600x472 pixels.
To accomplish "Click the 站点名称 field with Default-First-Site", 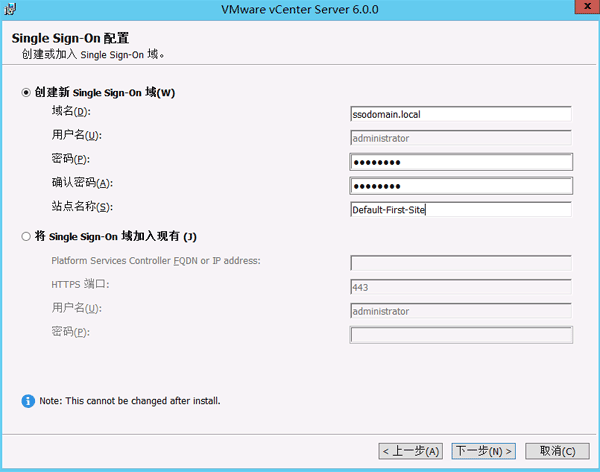I will click(x=460, y=210).
